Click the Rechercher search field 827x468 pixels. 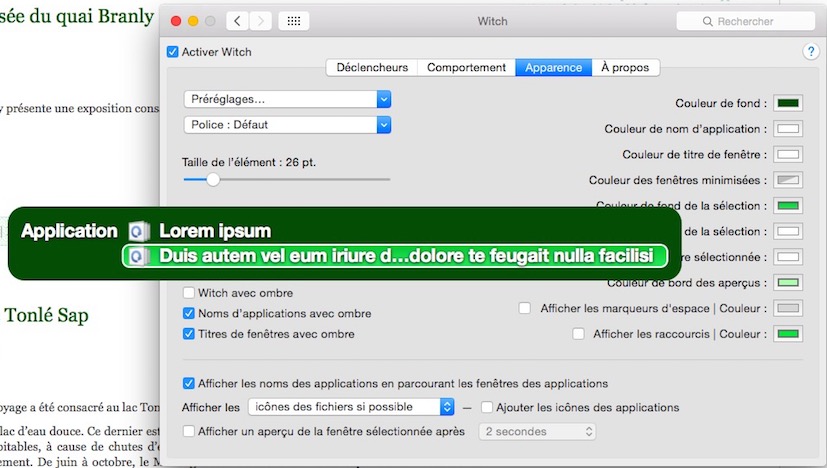click(745, 21)
